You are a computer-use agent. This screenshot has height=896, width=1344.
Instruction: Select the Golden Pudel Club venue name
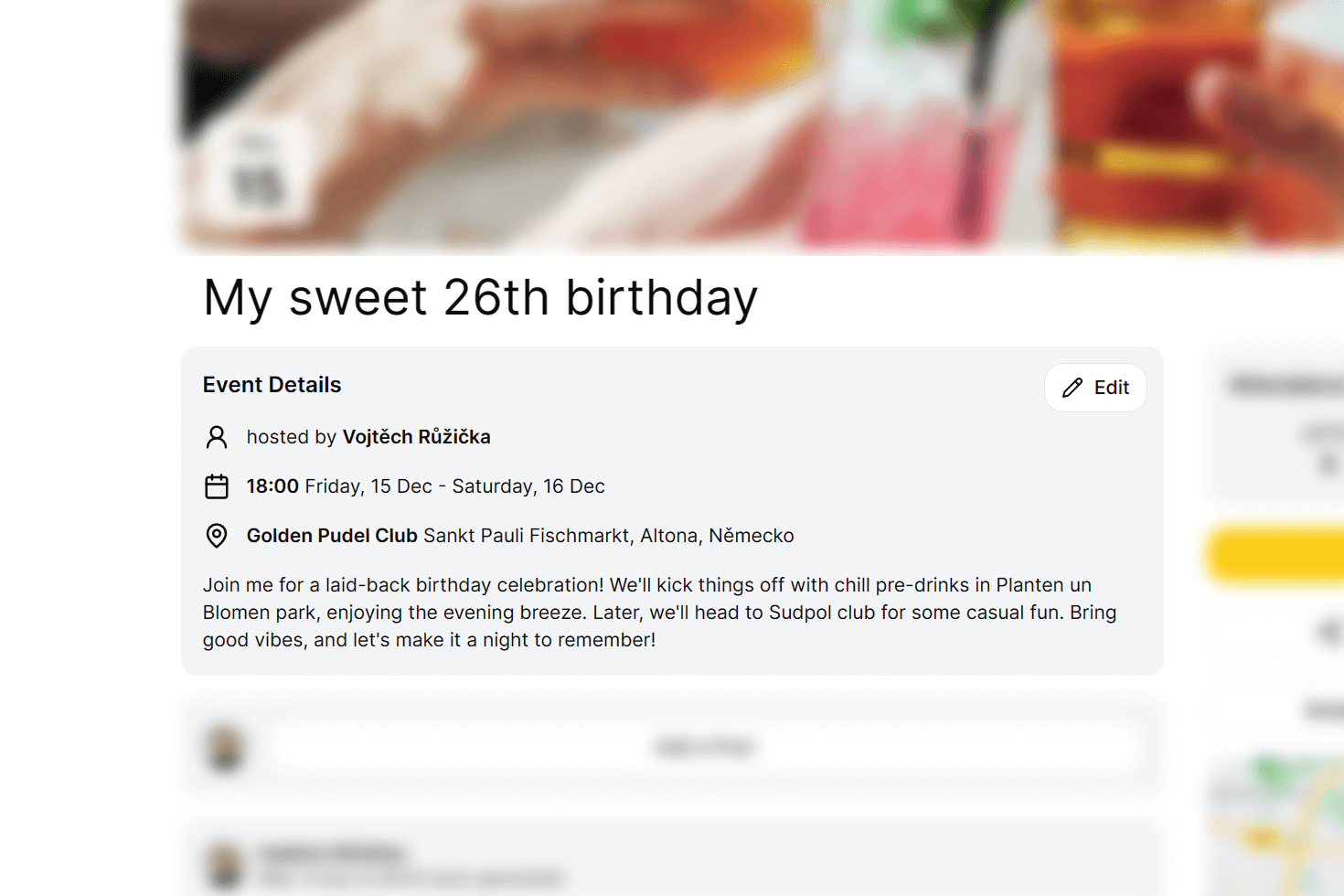point(332,536)
